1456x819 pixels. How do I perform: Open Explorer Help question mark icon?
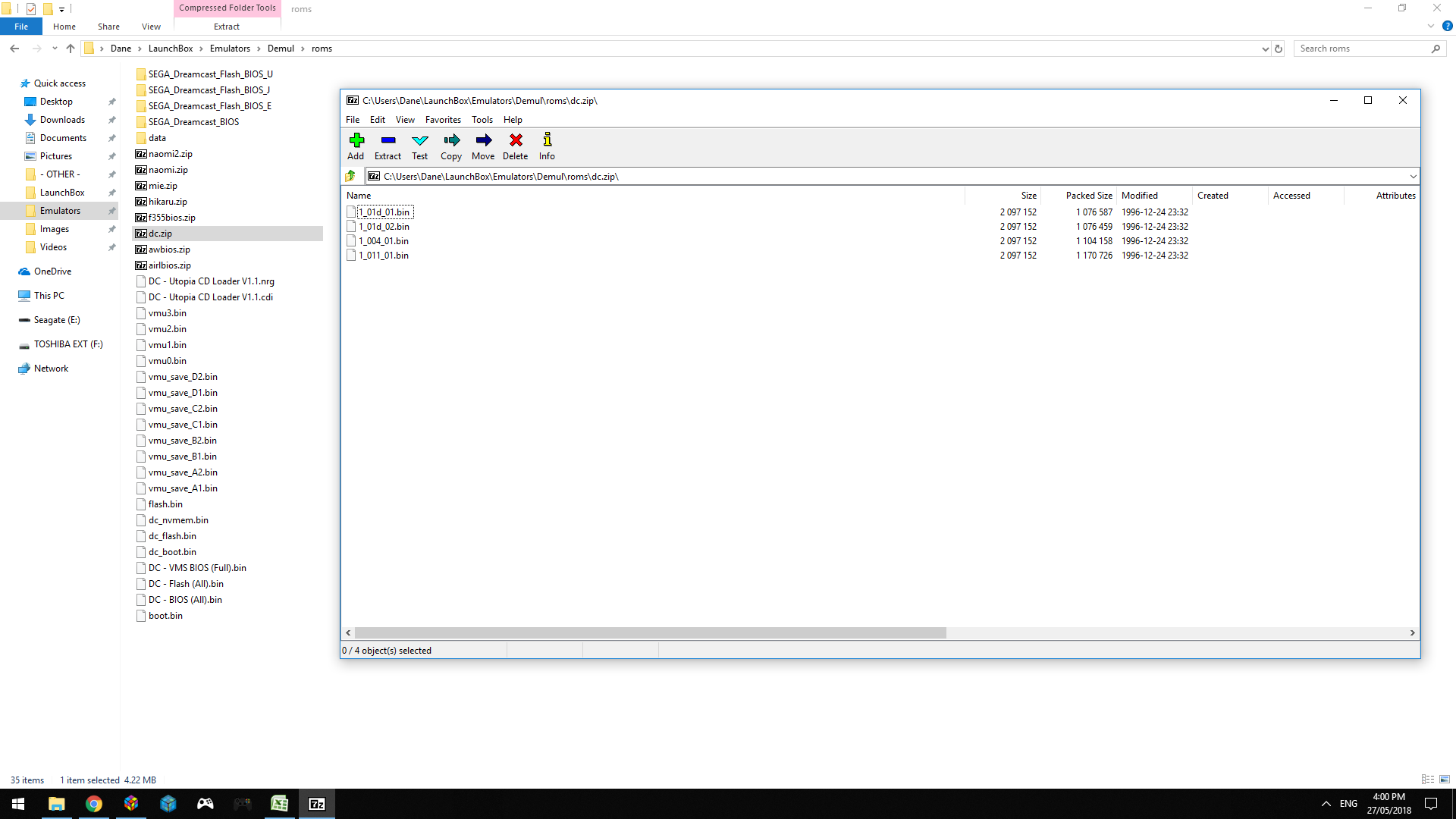coord(1447,26)
